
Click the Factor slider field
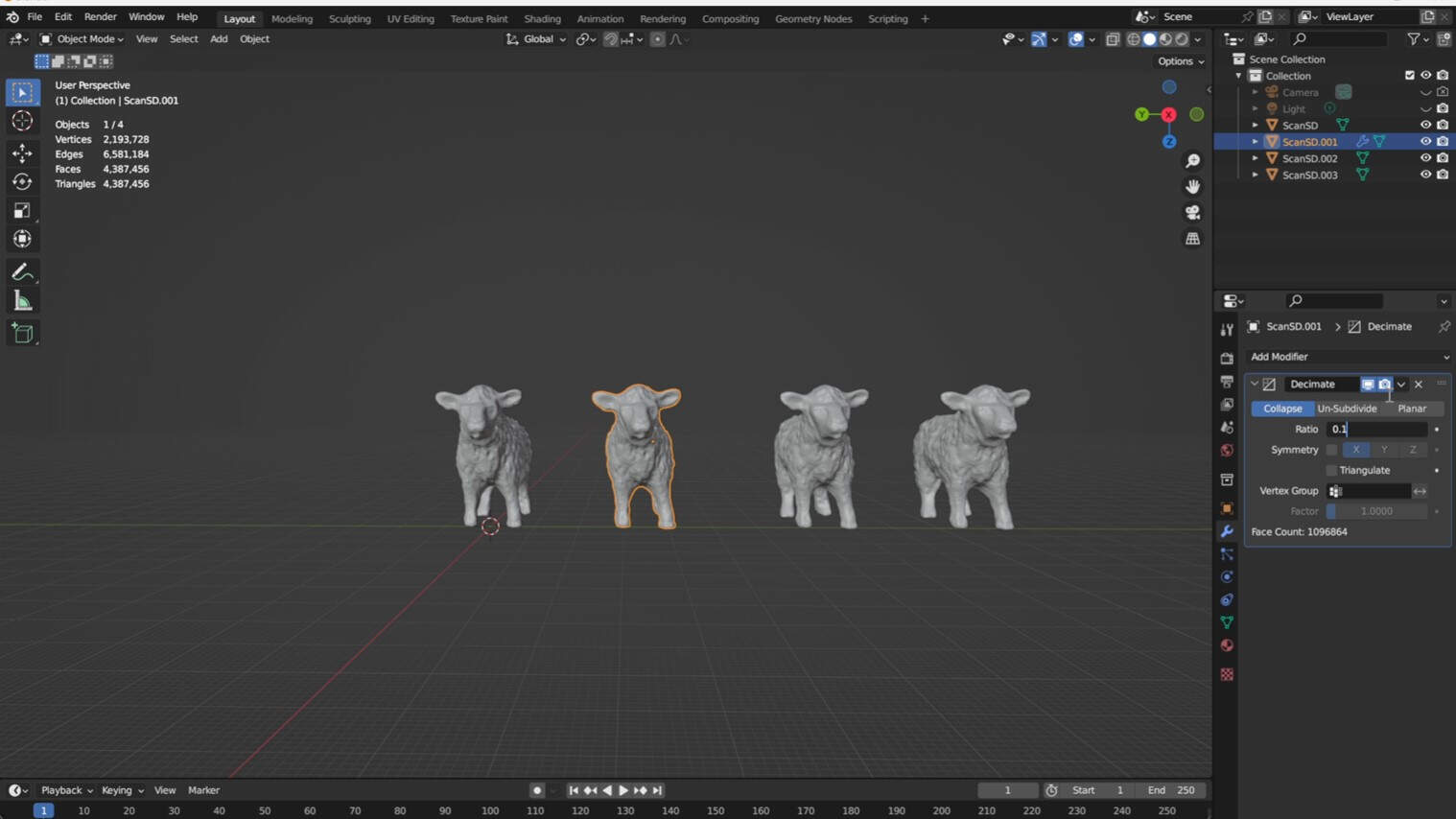(1377, 511)
